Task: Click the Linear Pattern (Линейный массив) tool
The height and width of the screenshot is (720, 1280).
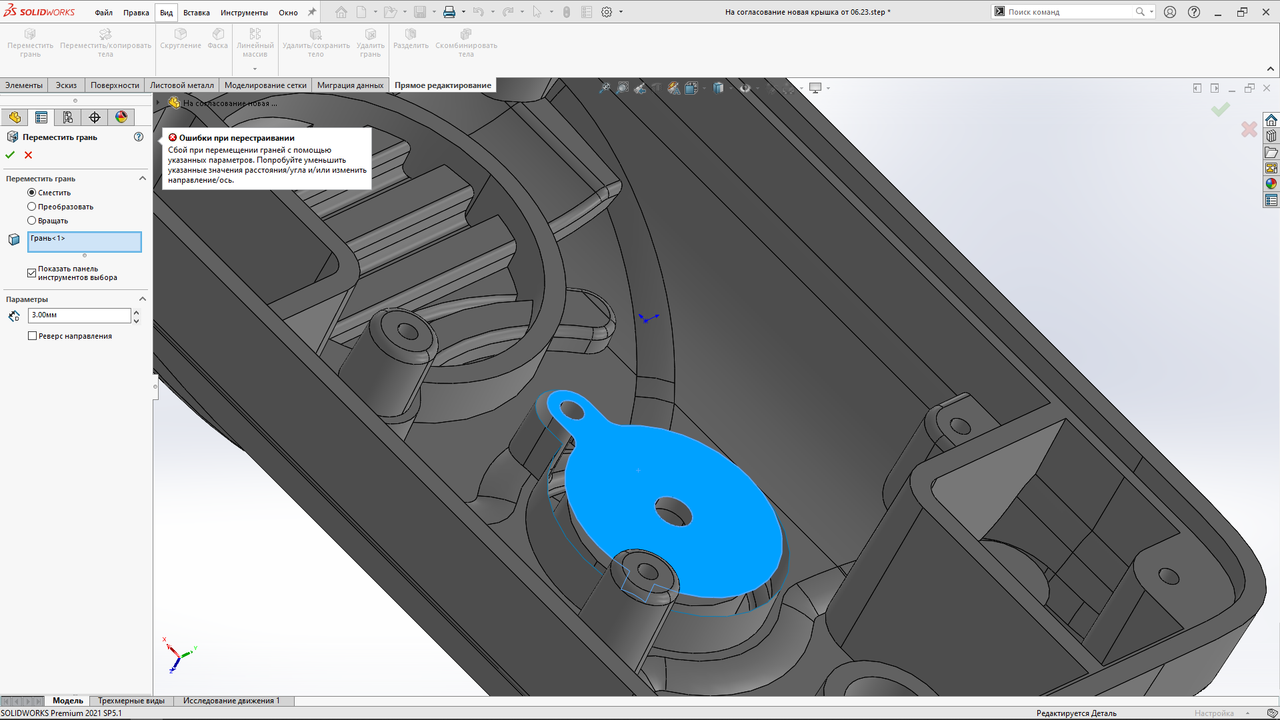Action: tap(255, 42)
